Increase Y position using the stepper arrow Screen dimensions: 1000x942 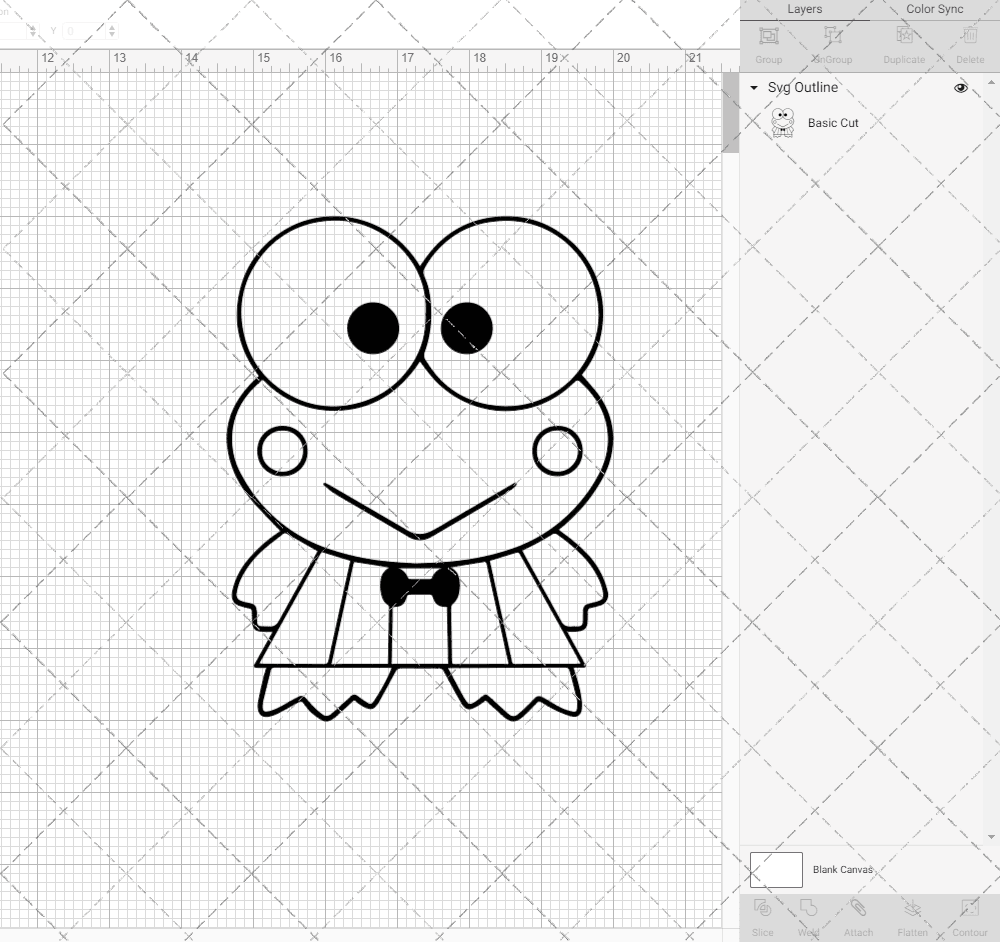pos(112,28)
